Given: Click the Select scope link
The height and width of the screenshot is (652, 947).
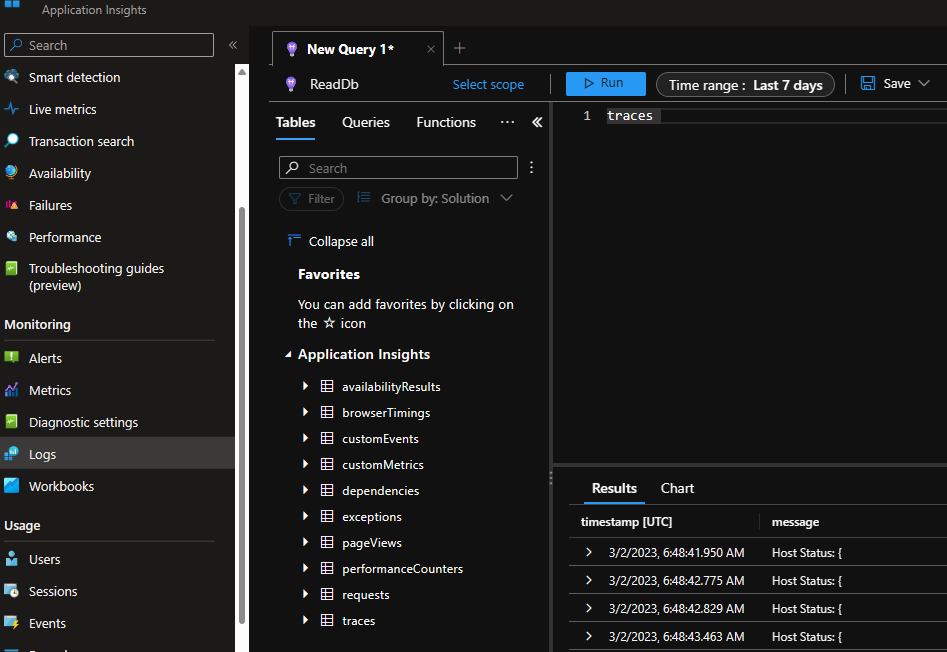Looking at the screenshot, I should pyautogui.click(x=488, y=84).
